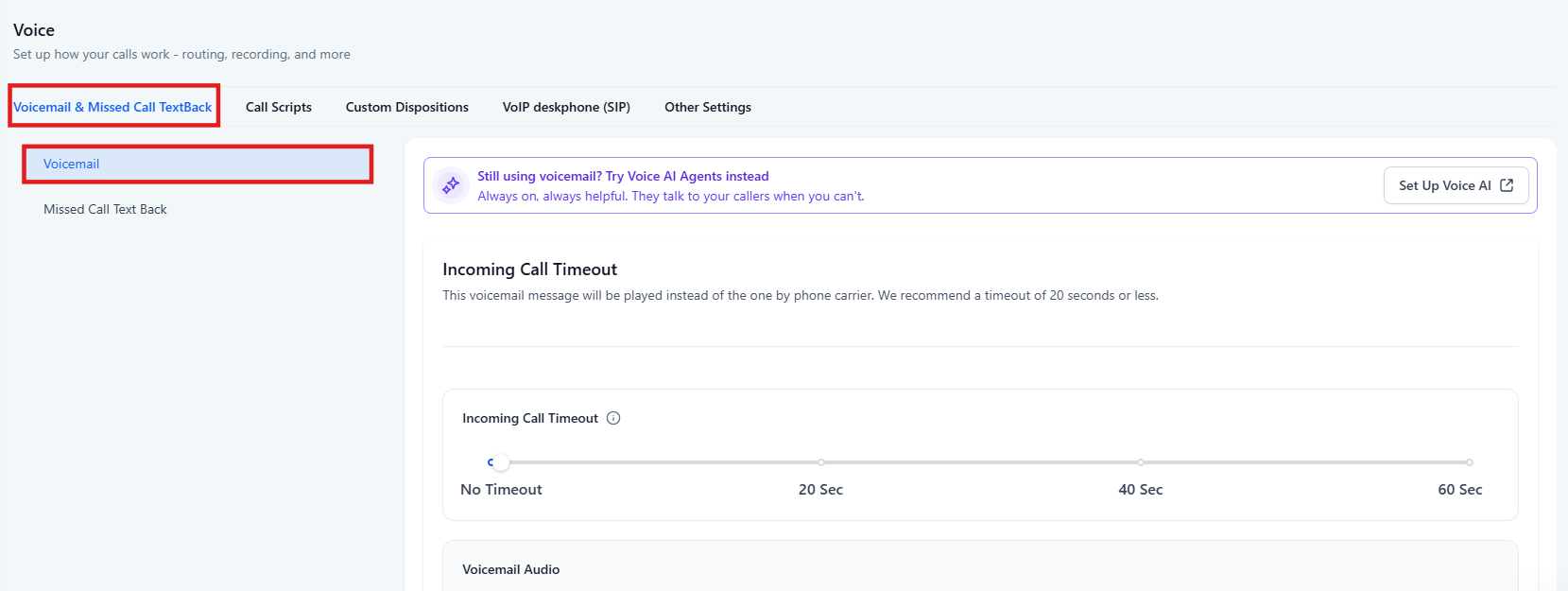Select the Voicemail & Missed Call TextBack tab
The image size is (1568, 591).
point(113,107)
